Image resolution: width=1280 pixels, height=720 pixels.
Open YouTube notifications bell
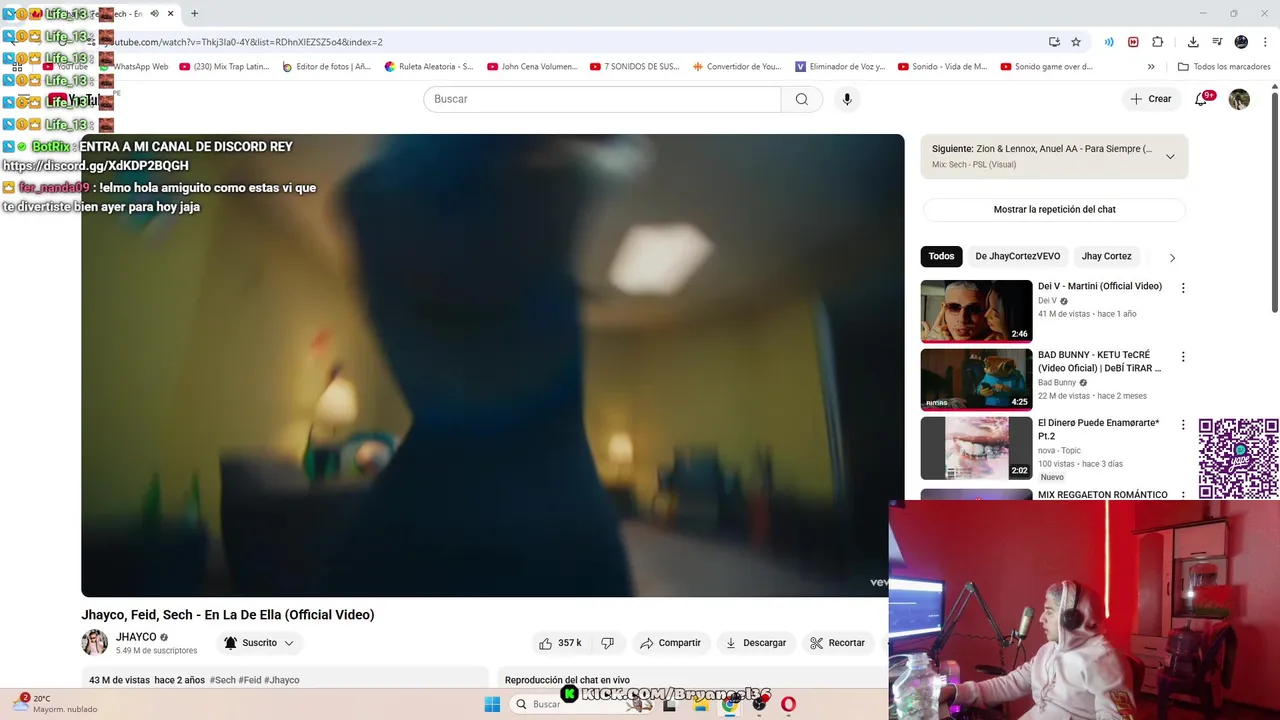point(1202,99)
